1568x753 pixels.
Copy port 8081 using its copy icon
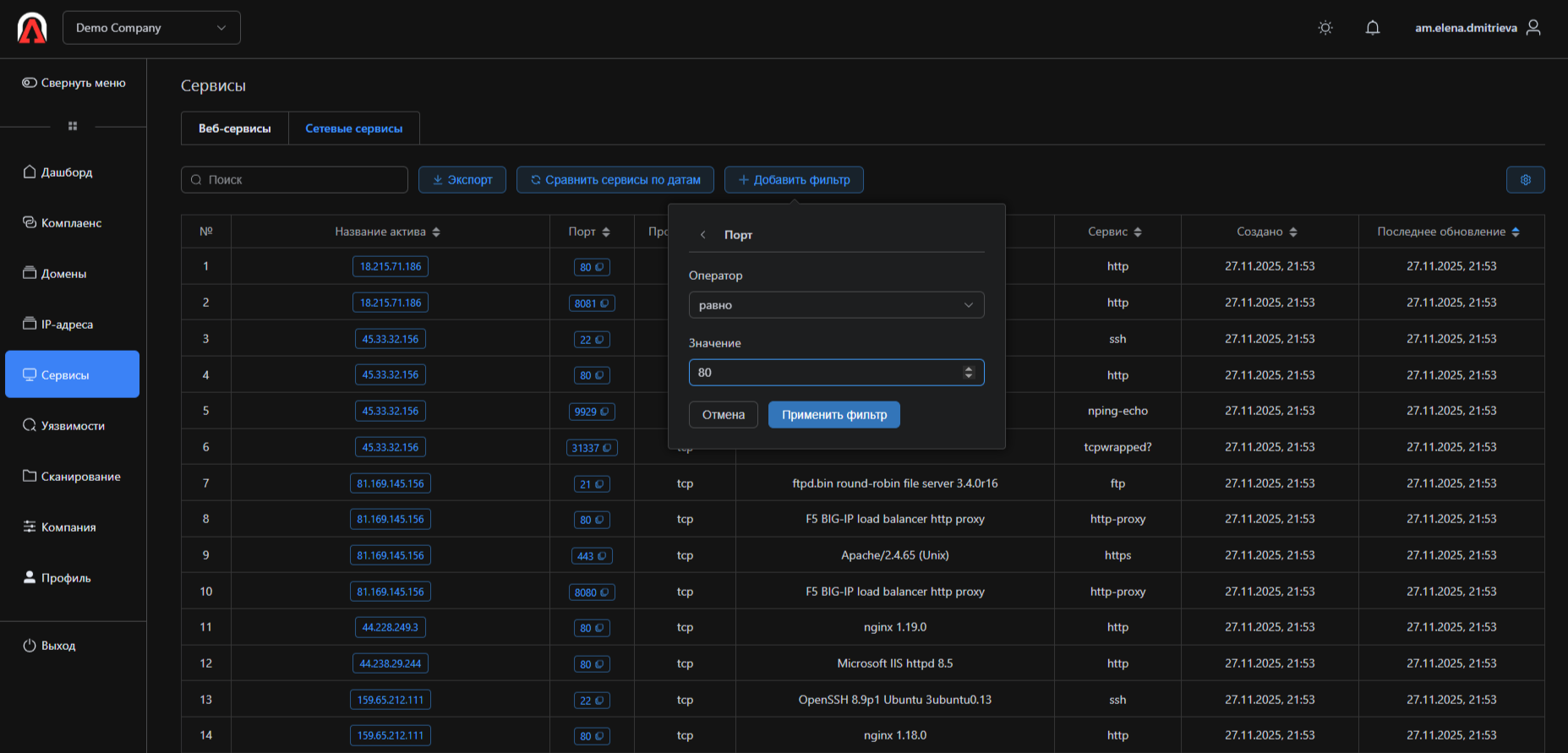coord(604,303)
